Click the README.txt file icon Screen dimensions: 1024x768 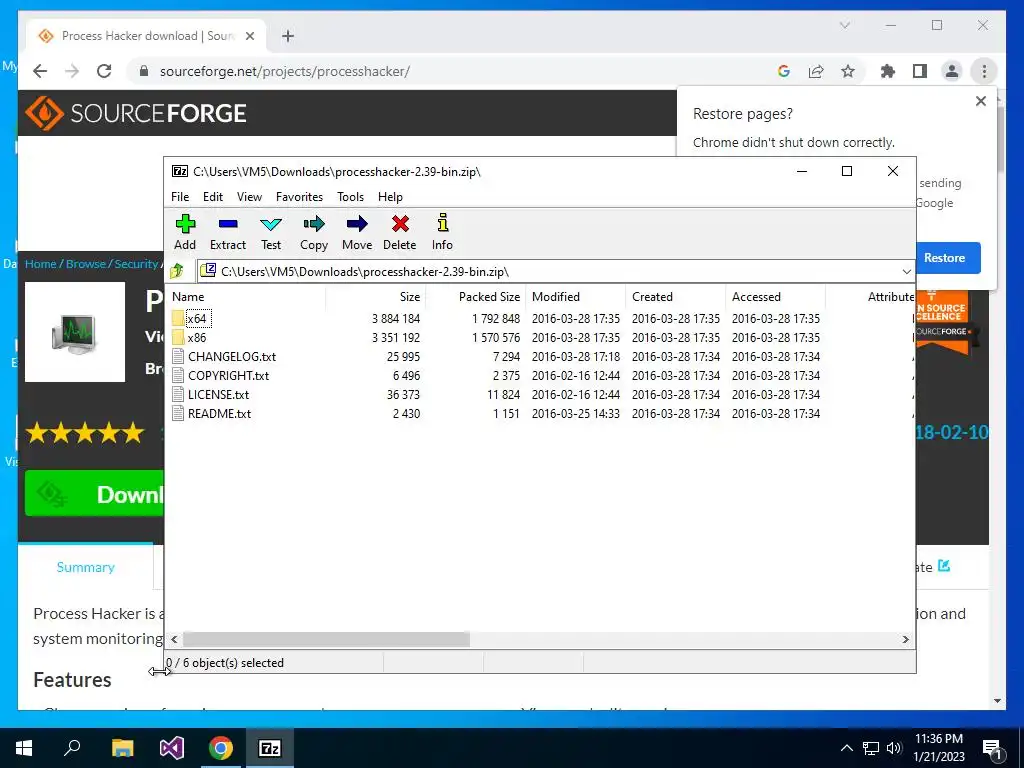click(x=178, y=413)
